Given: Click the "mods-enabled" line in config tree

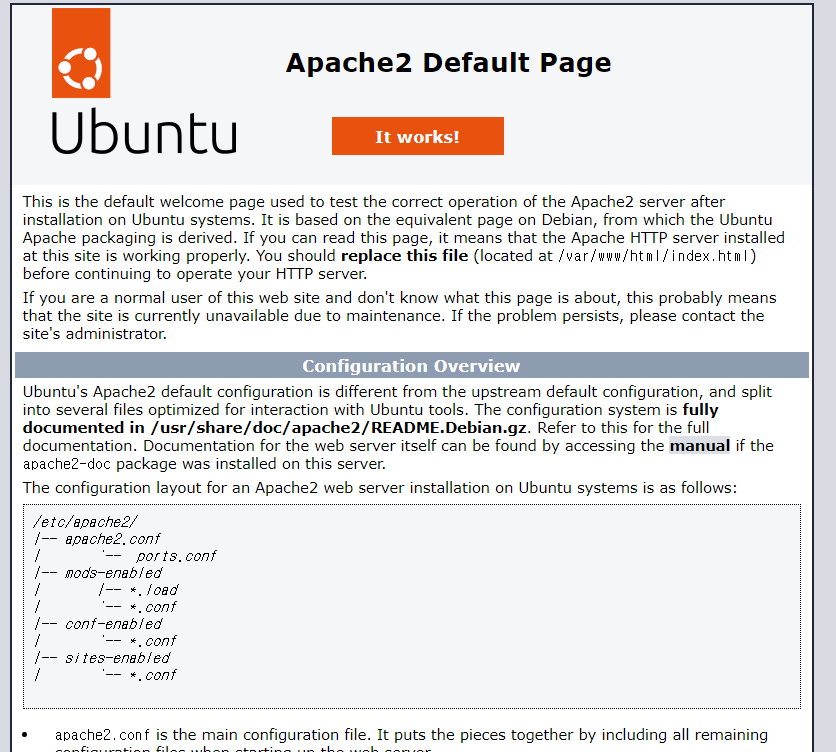Looking at the screenshot, I should coord(113,573).
